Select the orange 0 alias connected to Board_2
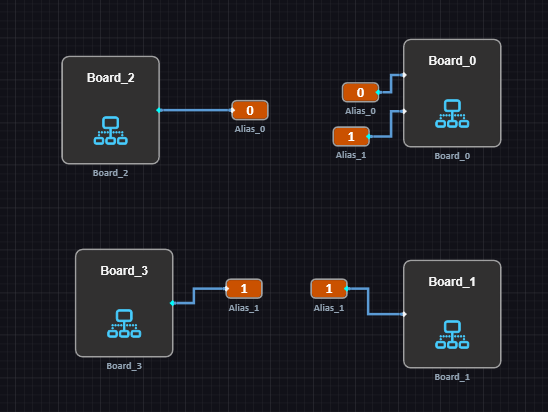548x412 pixels. 250,110
